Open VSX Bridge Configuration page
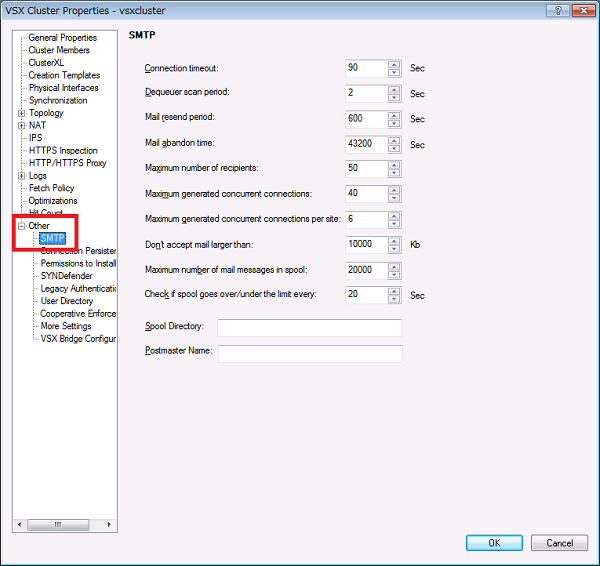 click(78, 339)
